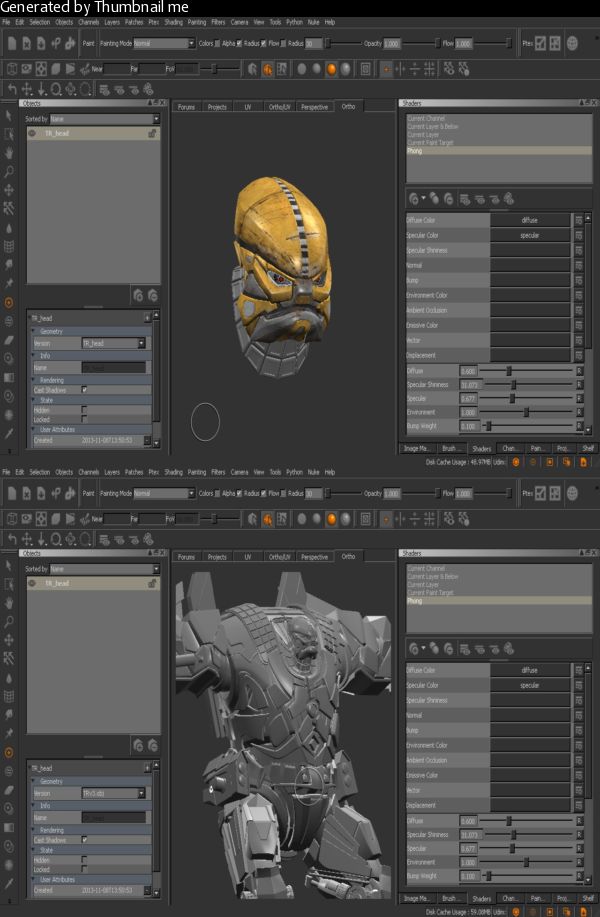Screen dimensions: 600x917
Task: Click R reset button beside Environment, gray-mech window
Action: [x=579, y=862]
